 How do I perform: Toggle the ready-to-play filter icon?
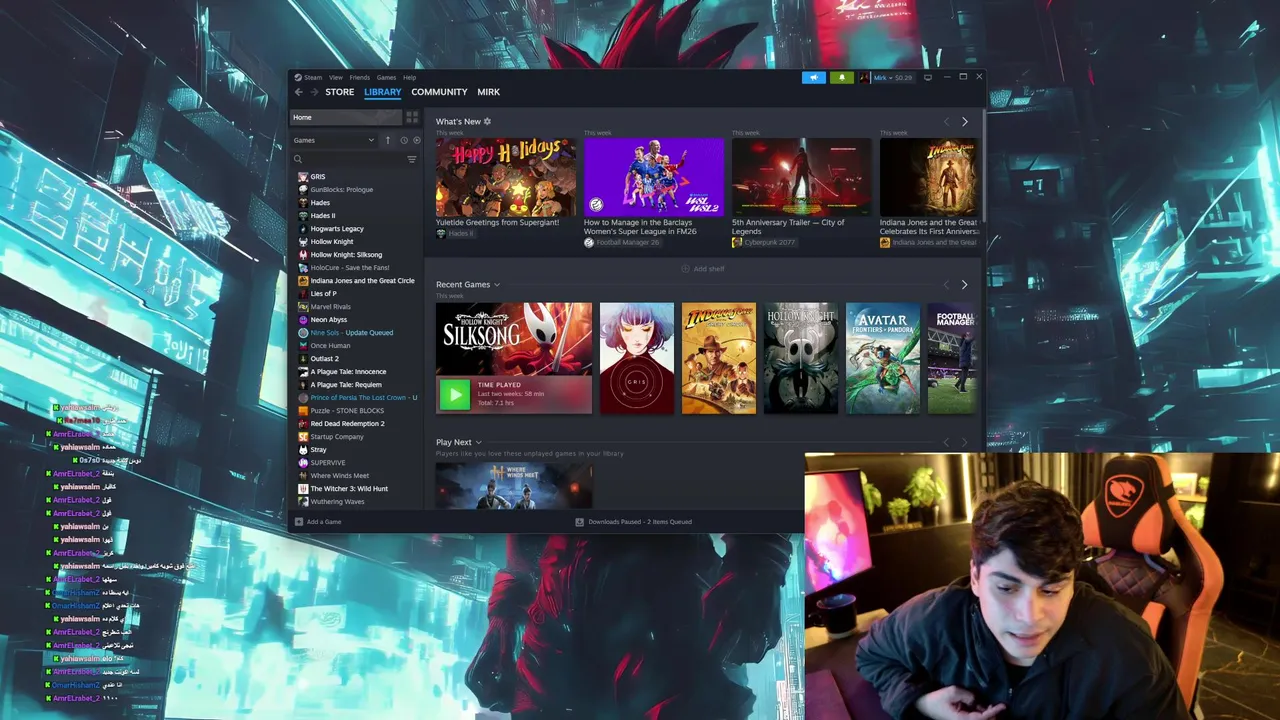click(416, 140)
